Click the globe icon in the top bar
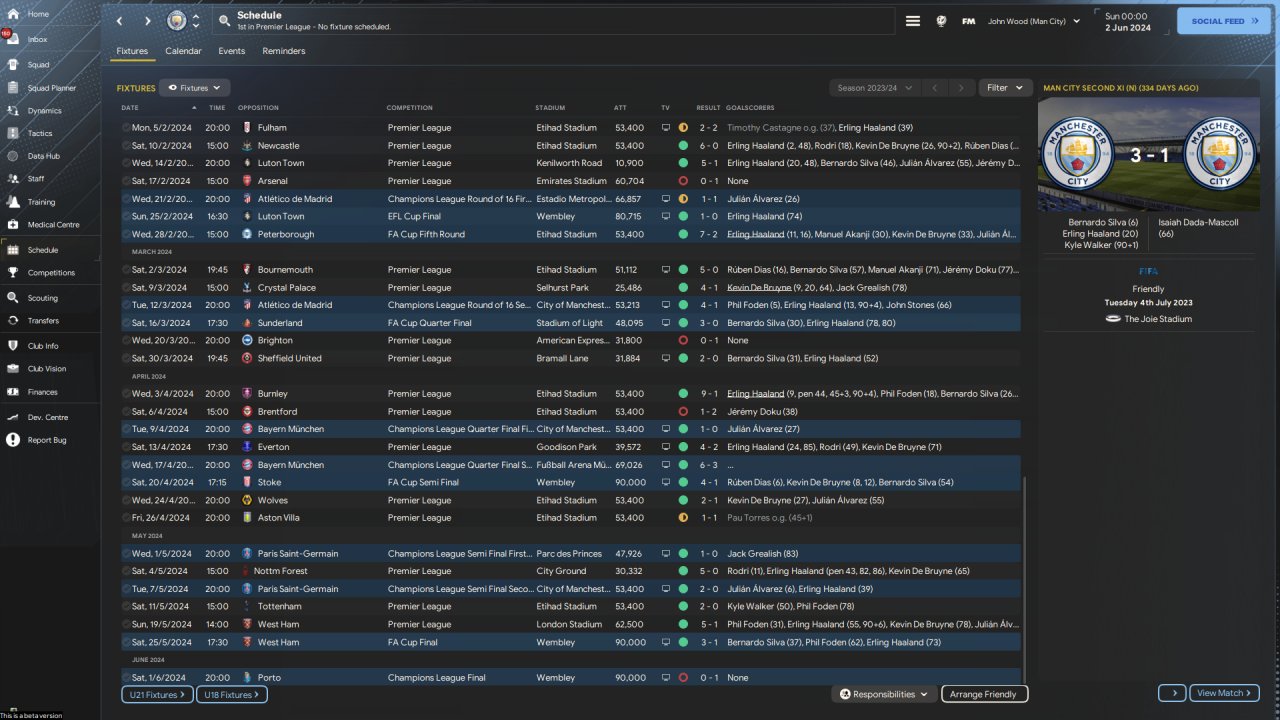Image resolution: width=1280 pixels, height=720 pixels. click(941, 21)
